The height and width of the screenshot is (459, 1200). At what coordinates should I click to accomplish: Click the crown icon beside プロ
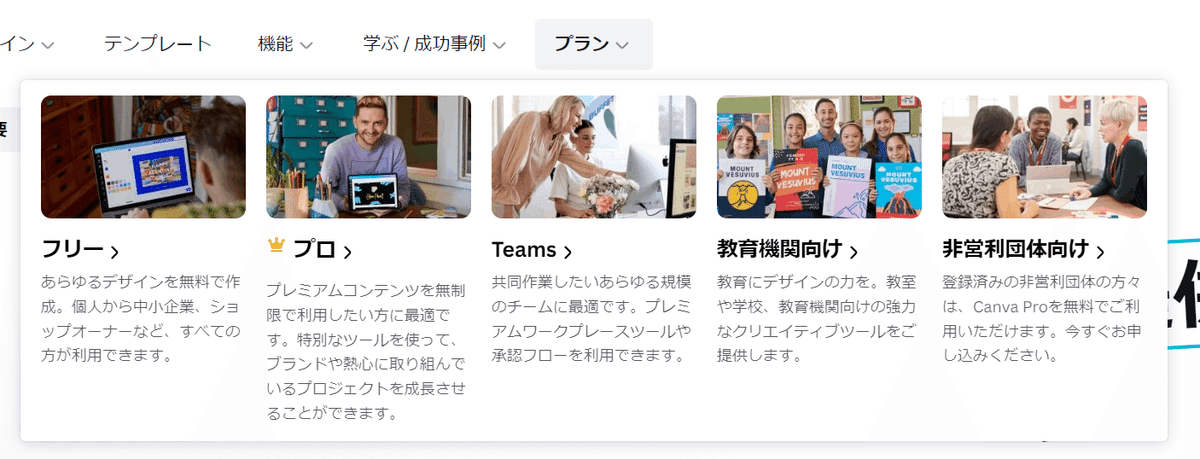[277, 246]
